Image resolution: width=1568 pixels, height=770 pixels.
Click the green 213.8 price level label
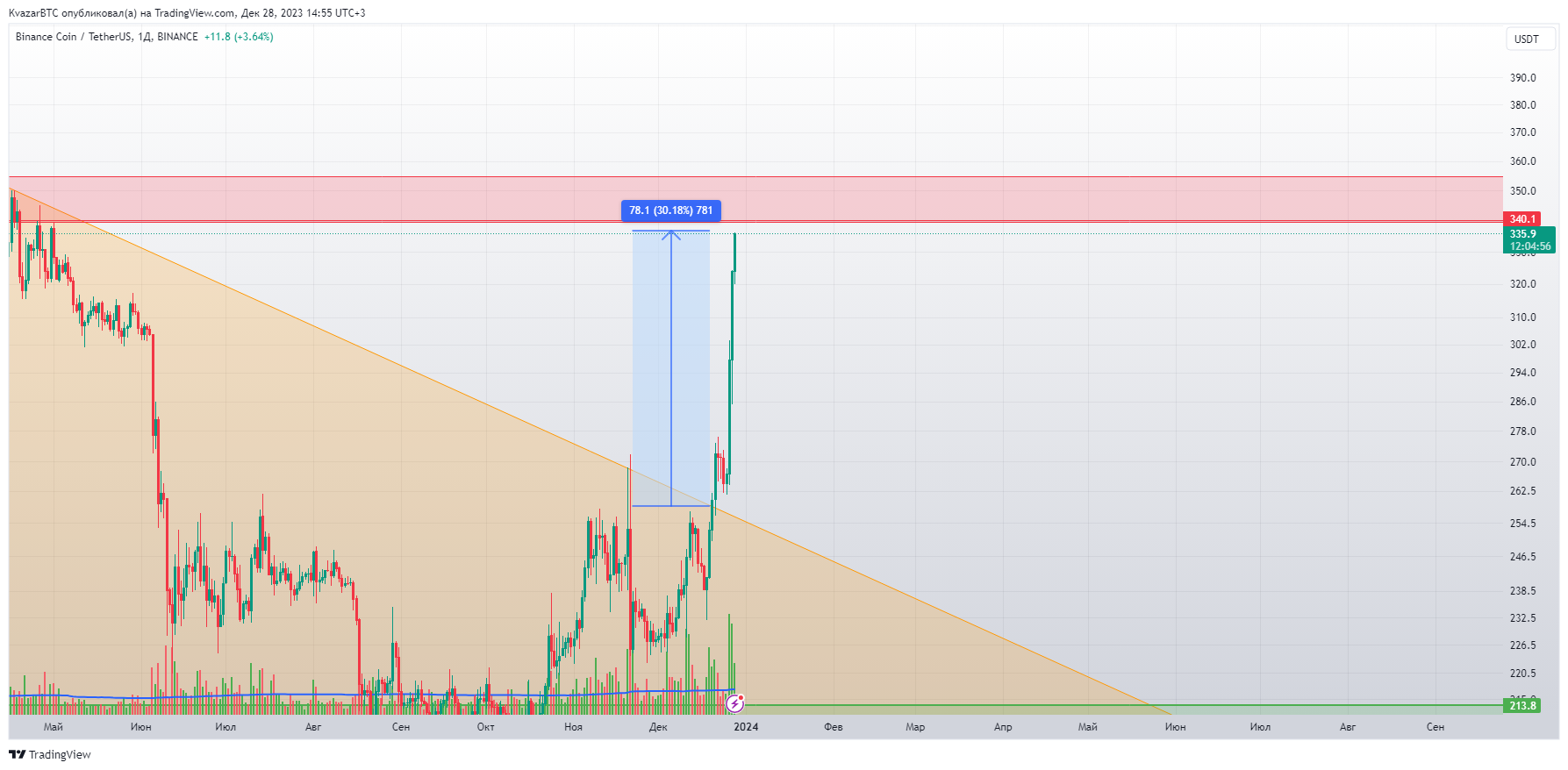point(1522,705)
